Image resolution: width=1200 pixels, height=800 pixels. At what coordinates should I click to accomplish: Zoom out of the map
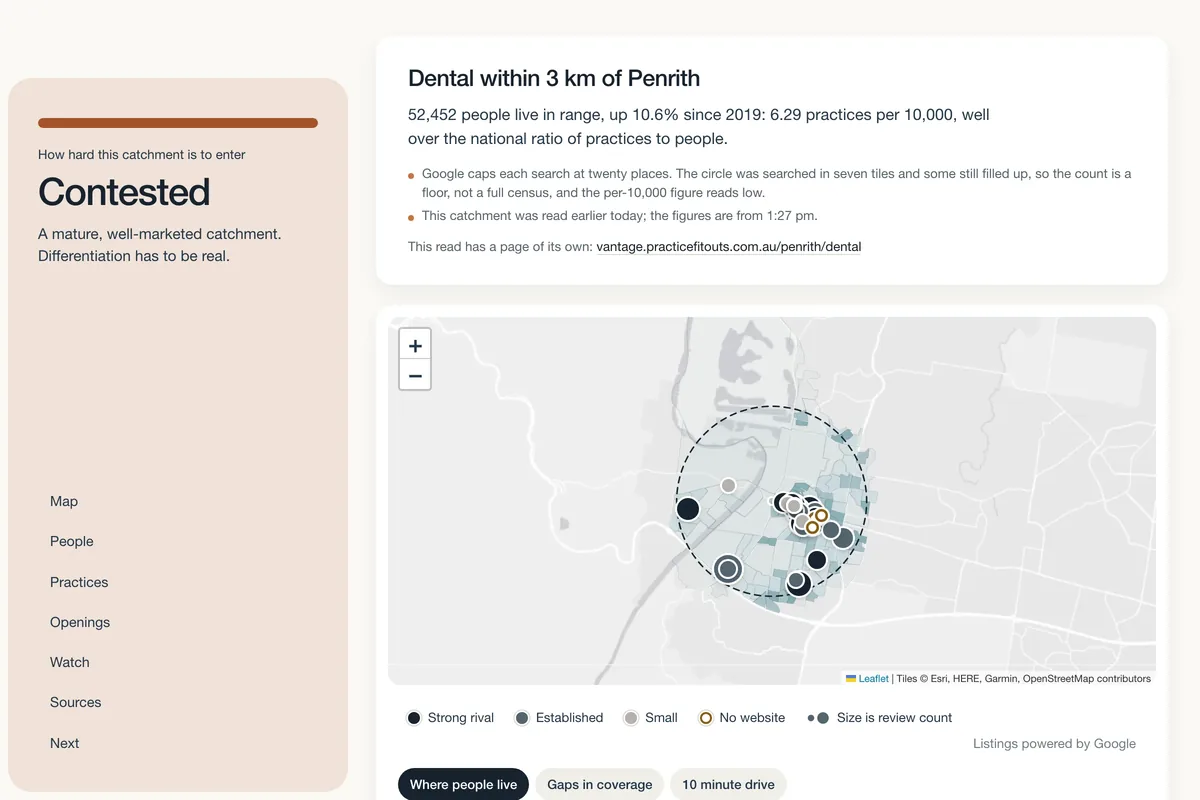point(415,376)
